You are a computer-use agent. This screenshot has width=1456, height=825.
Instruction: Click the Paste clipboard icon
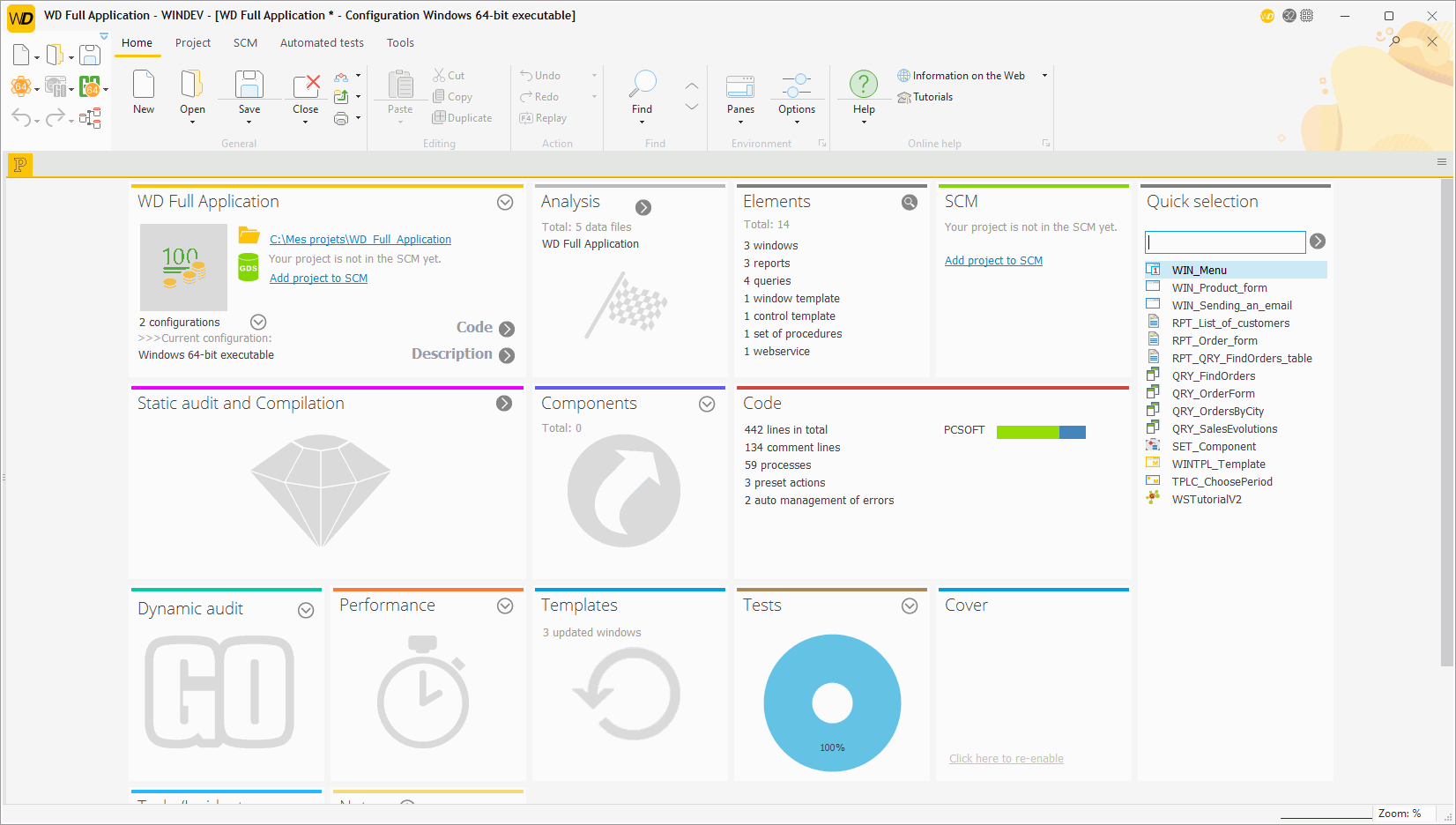[x=400, y=85]
